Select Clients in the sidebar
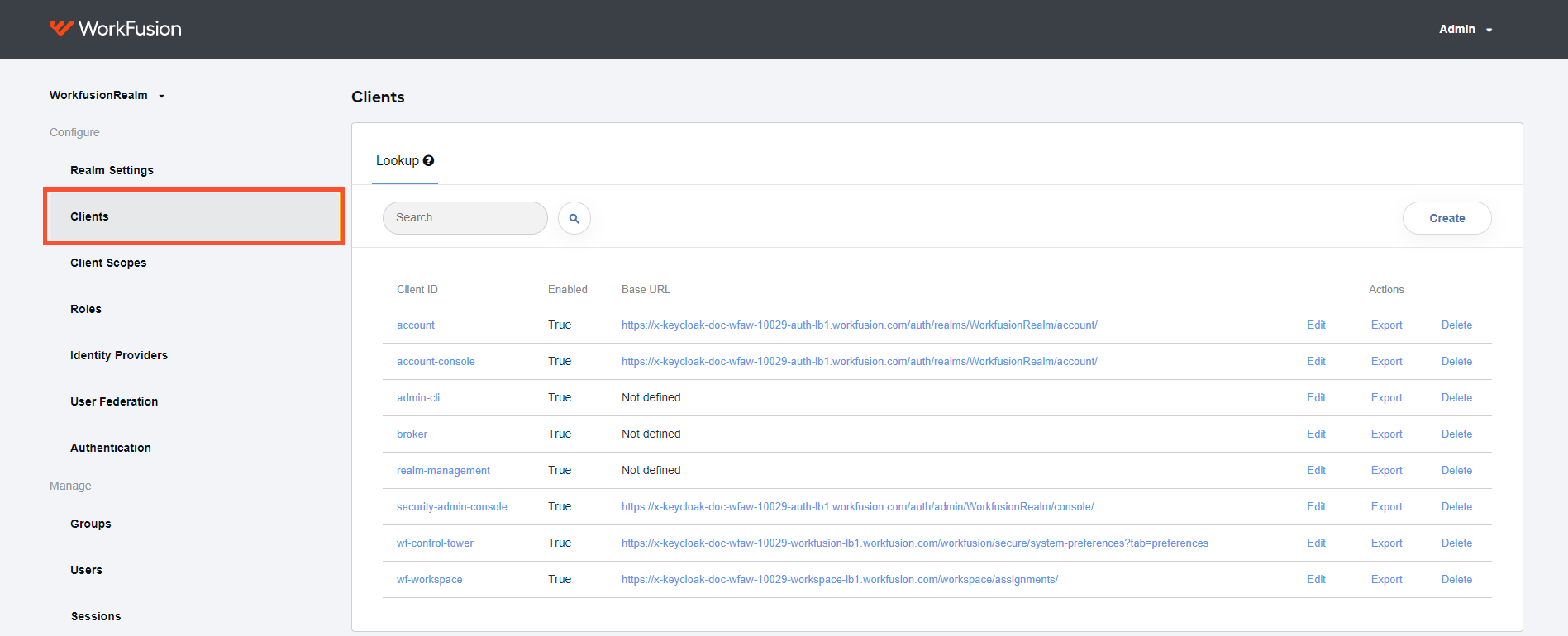Viewport: 1568px width, 636px height. click(x=194, y=216)
